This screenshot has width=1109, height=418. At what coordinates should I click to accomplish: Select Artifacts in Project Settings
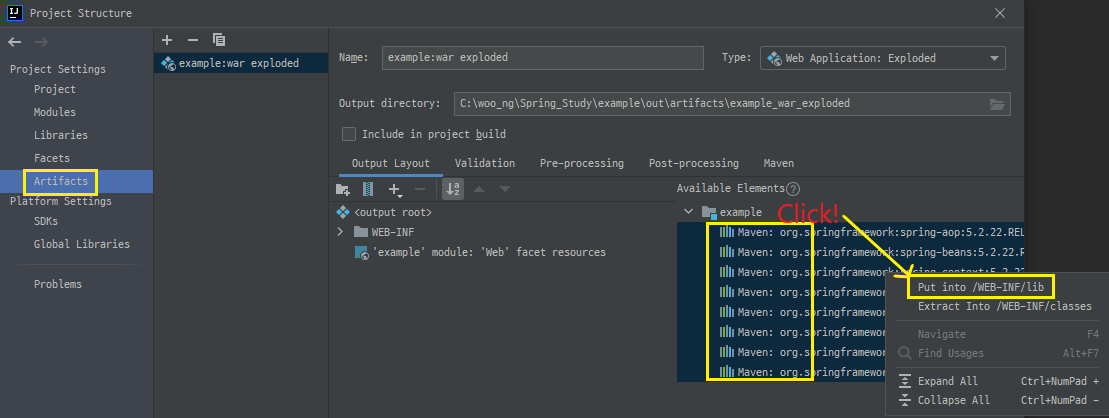coord(61,181)
